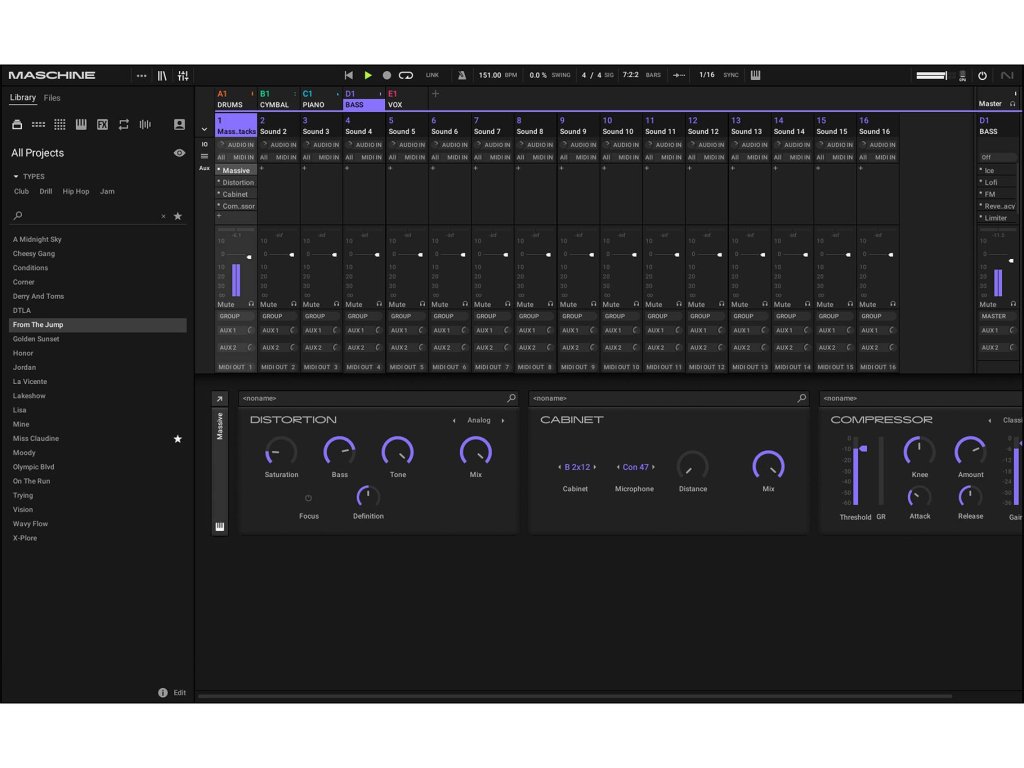The image size is (1024, 768).
Task: Collapse the mixer with the chevron arrow
Action: [x=204, y=129]
